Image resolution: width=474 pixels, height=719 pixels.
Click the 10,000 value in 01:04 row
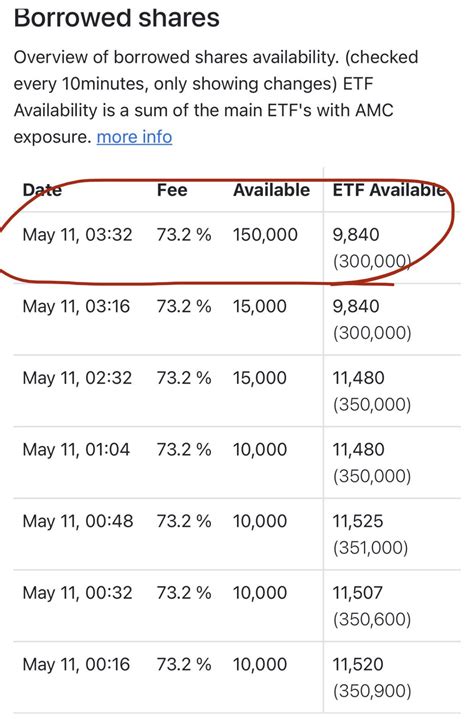coord(260,449)
